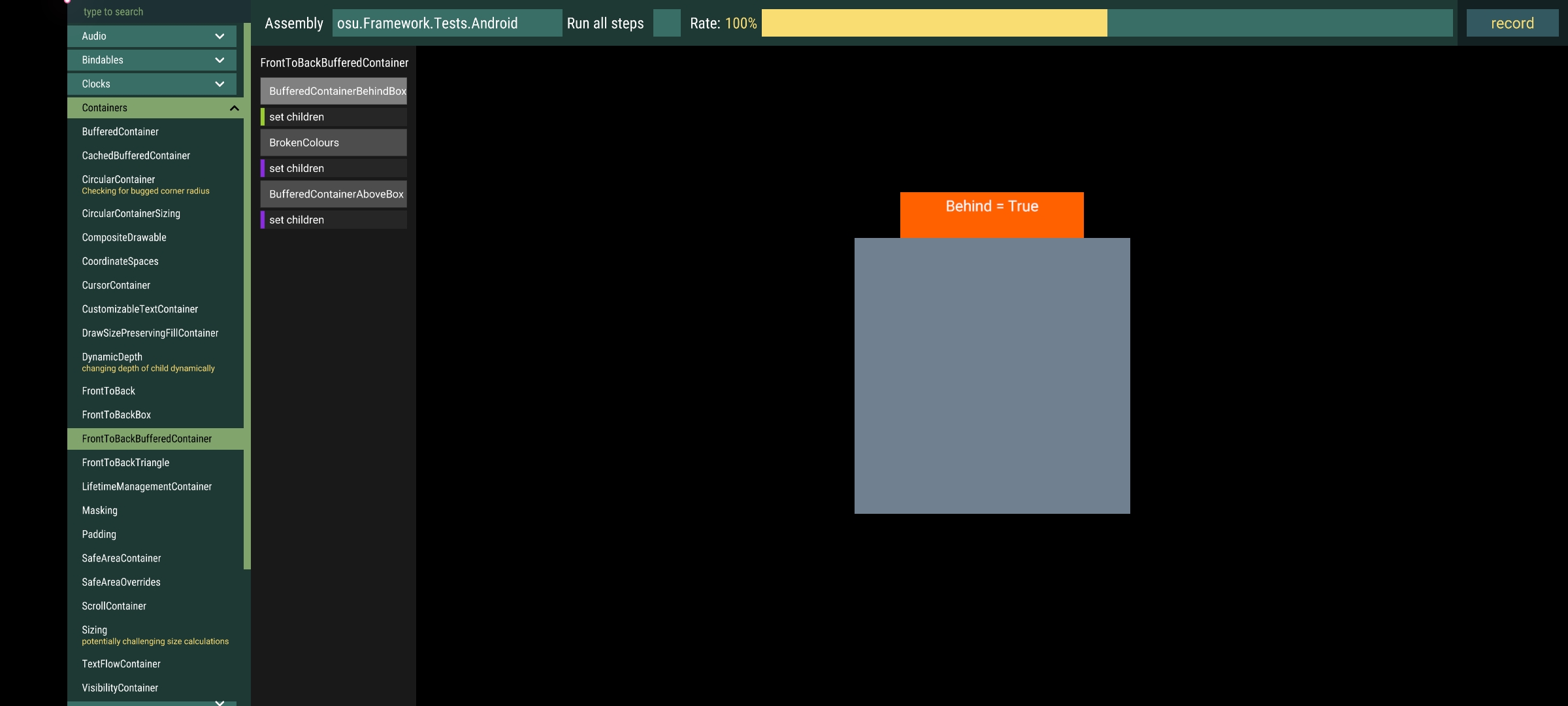Open the VisibilityContainer test
The height and width of the screenshot is (706, 1568).
click(x=155, y=688)
